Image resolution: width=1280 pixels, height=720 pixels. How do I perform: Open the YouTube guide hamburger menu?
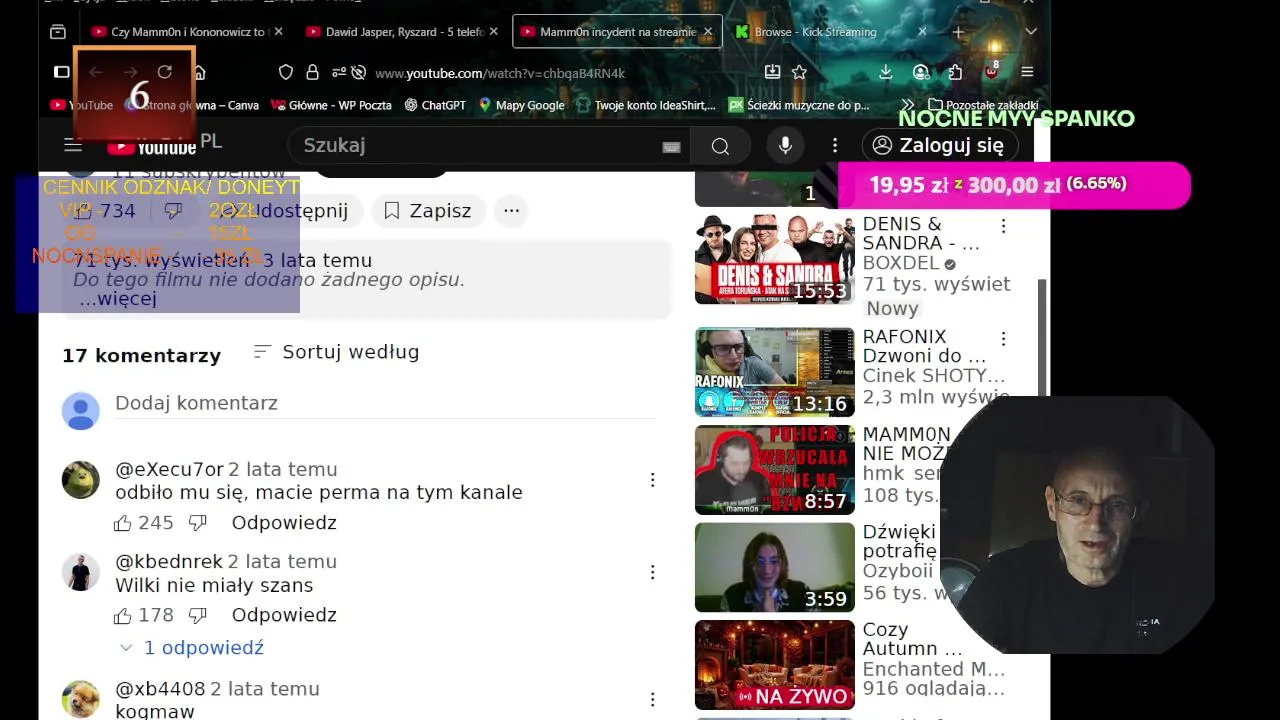tap(73, 145)
